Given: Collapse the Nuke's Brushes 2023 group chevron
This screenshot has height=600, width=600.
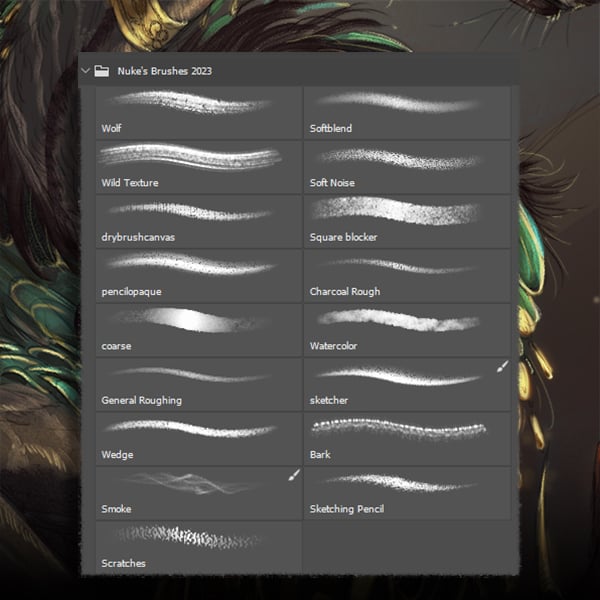Looking at the screenshot, I should click(x=86, y=71).
